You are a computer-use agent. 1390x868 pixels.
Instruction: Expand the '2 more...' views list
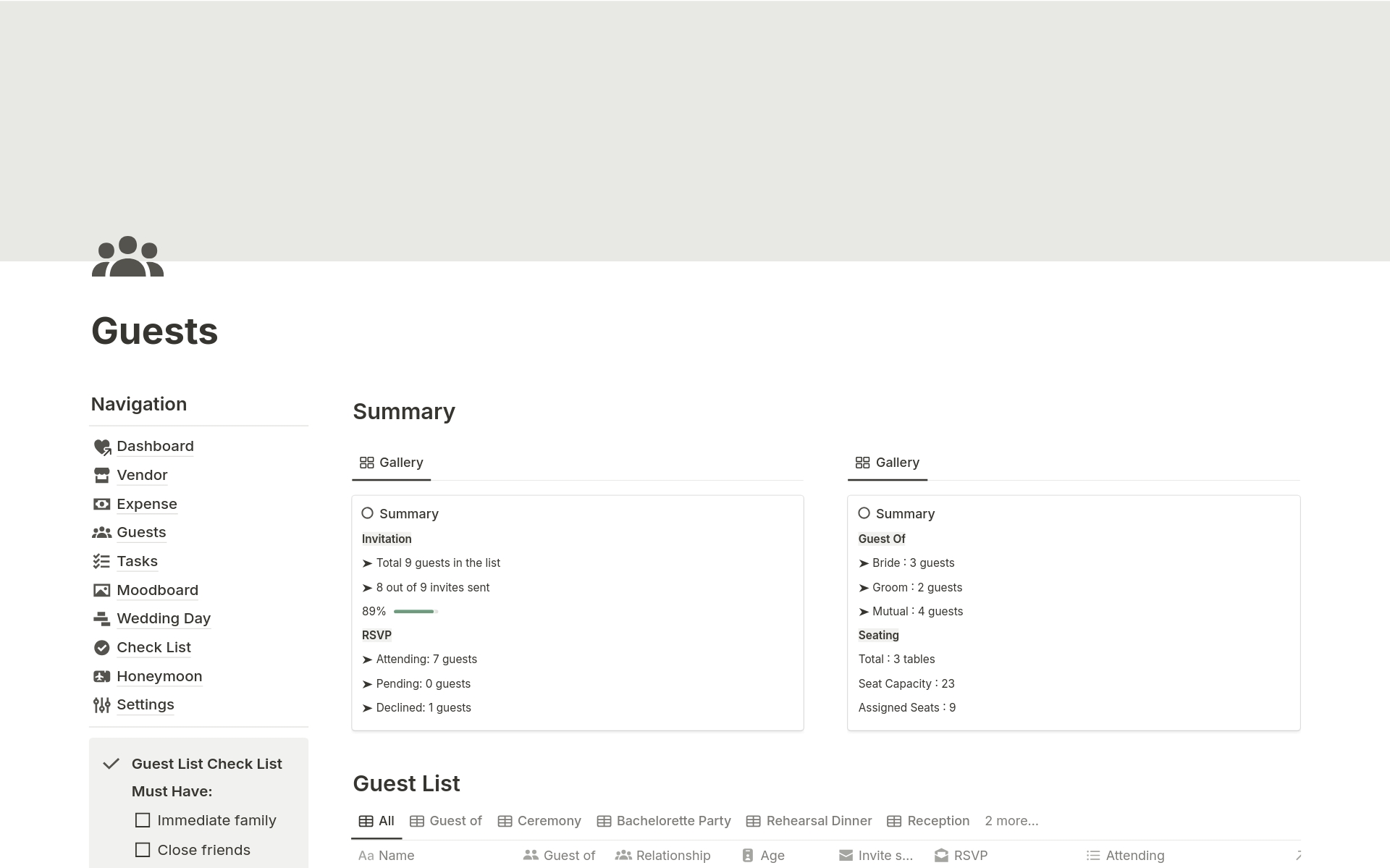pyautogui.click(x=1011, y=820)
